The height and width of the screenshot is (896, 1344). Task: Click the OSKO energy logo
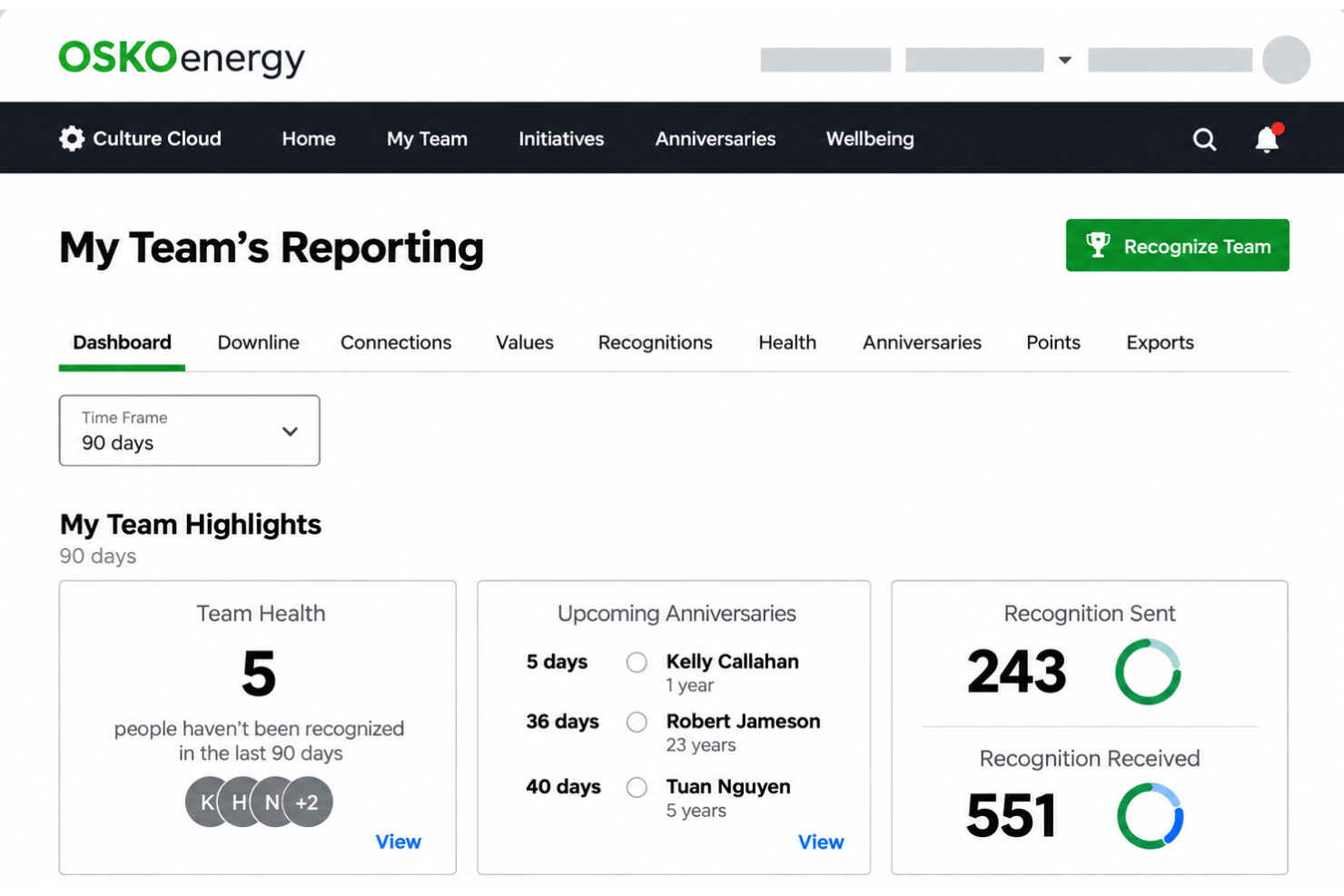[182, 58]
